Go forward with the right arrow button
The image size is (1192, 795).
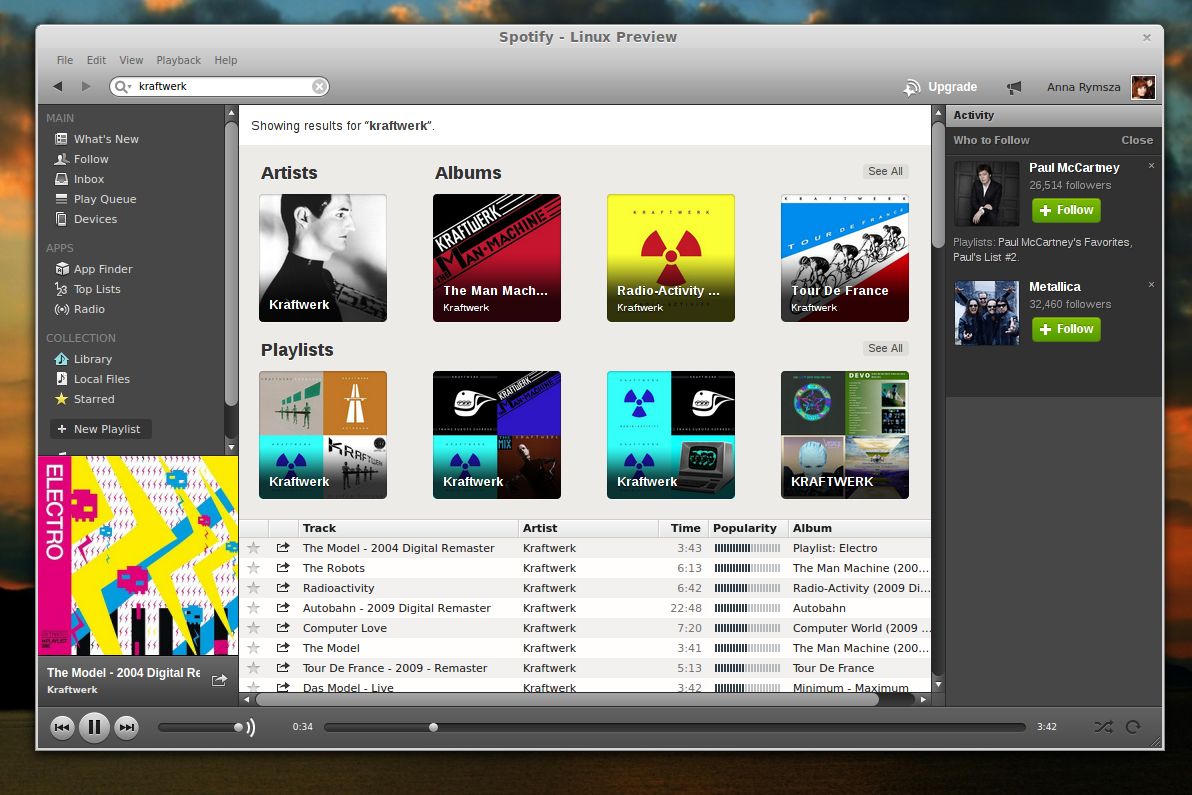click(x=86, y=87)
